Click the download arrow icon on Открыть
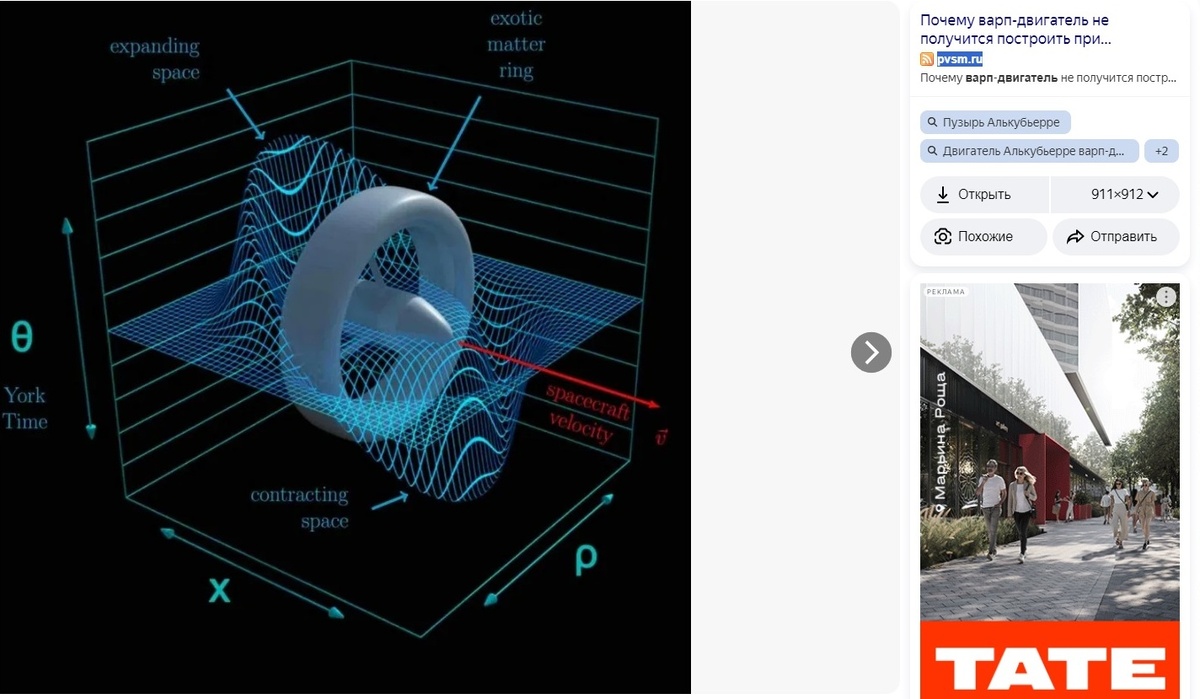 coord(942,195)
